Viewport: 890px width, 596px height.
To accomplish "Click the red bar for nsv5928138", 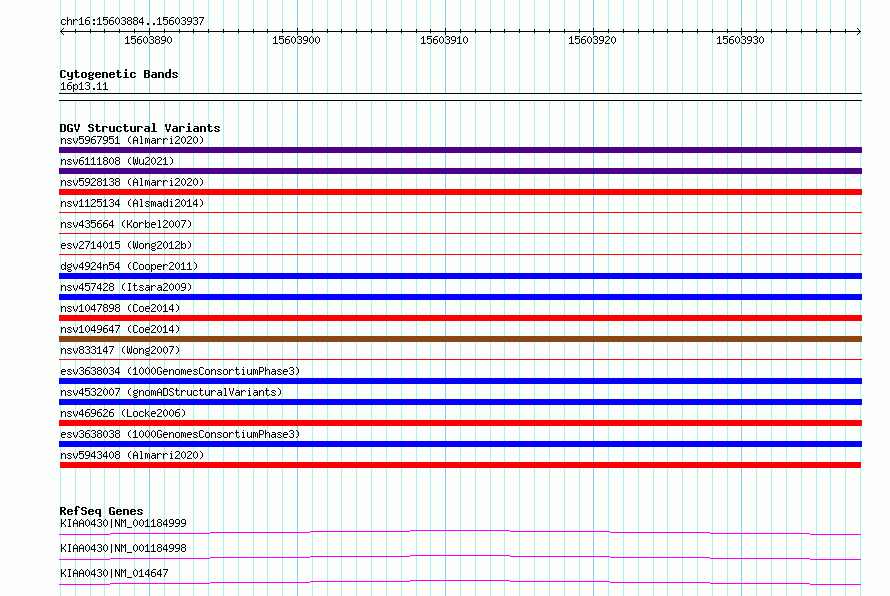I will click(x=460, y=192).
